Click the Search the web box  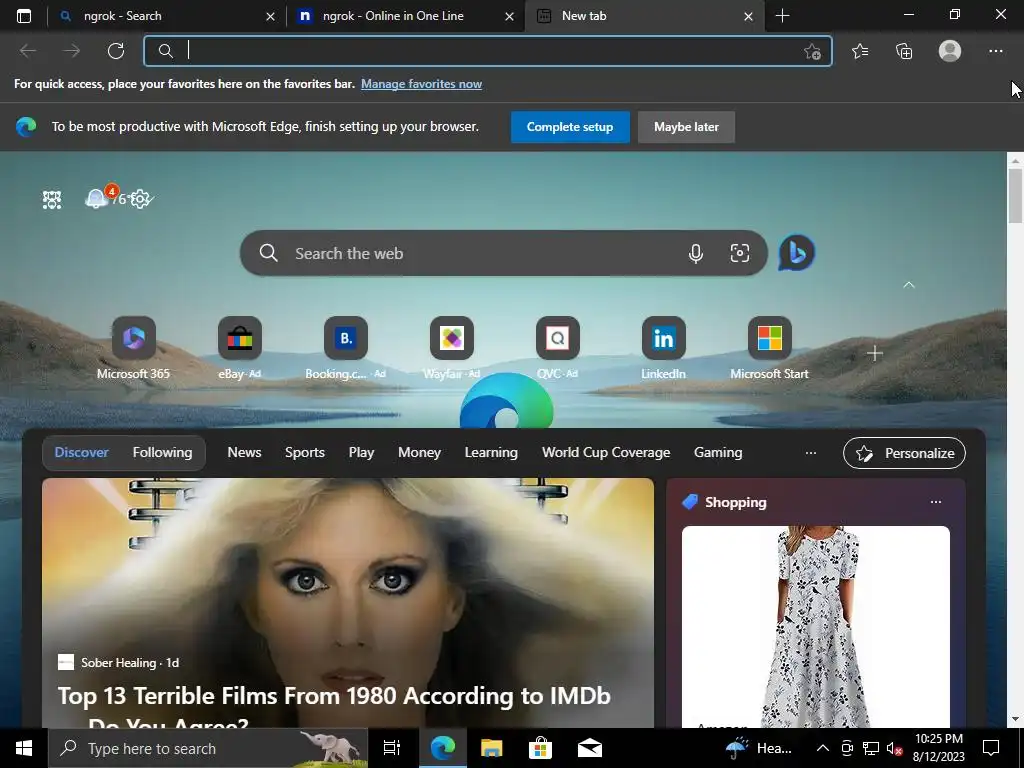click(x=503, y=253)
